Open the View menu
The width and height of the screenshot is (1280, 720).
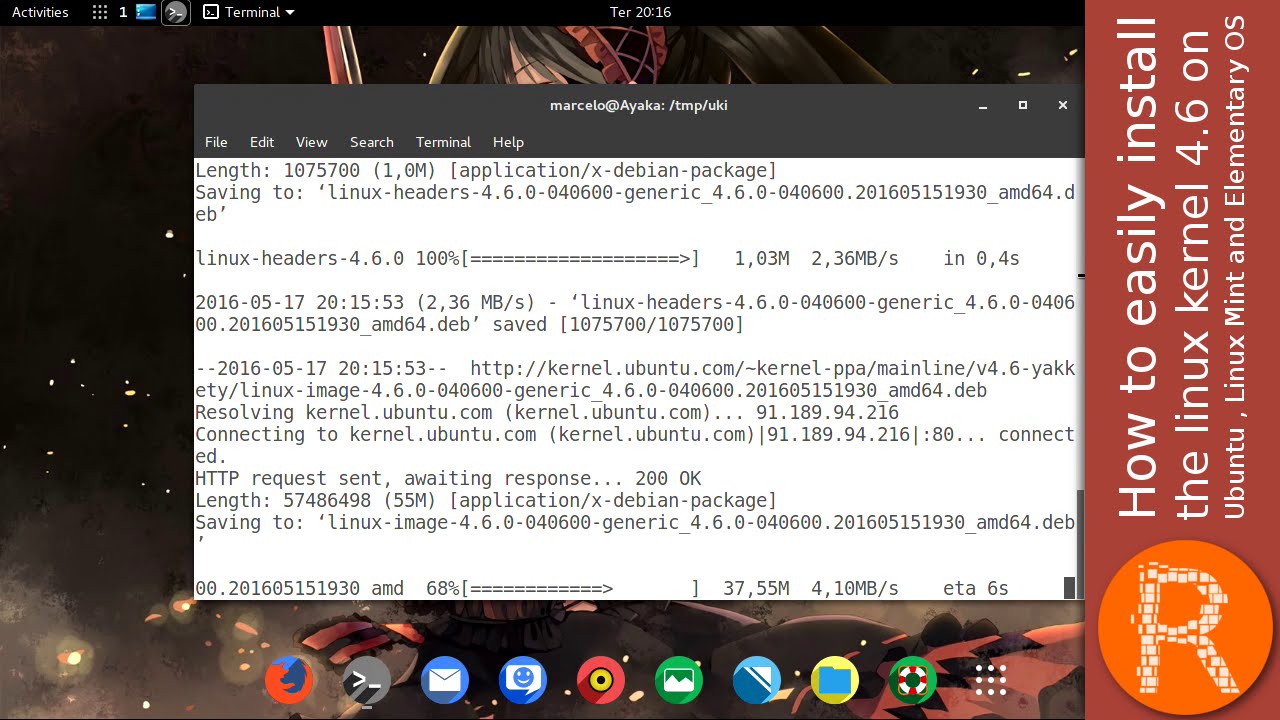[x=311, y=142]
